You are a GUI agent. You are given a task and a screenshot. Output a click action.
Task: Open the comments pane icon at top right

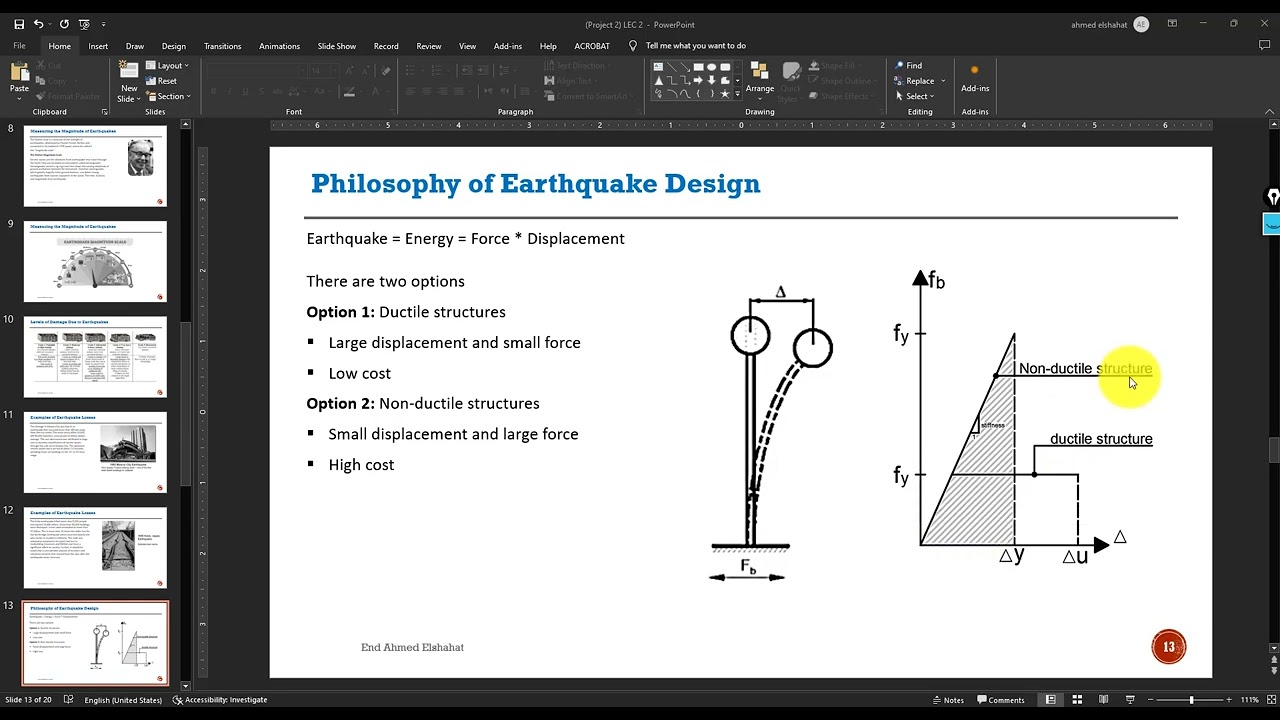(1264, 46)
